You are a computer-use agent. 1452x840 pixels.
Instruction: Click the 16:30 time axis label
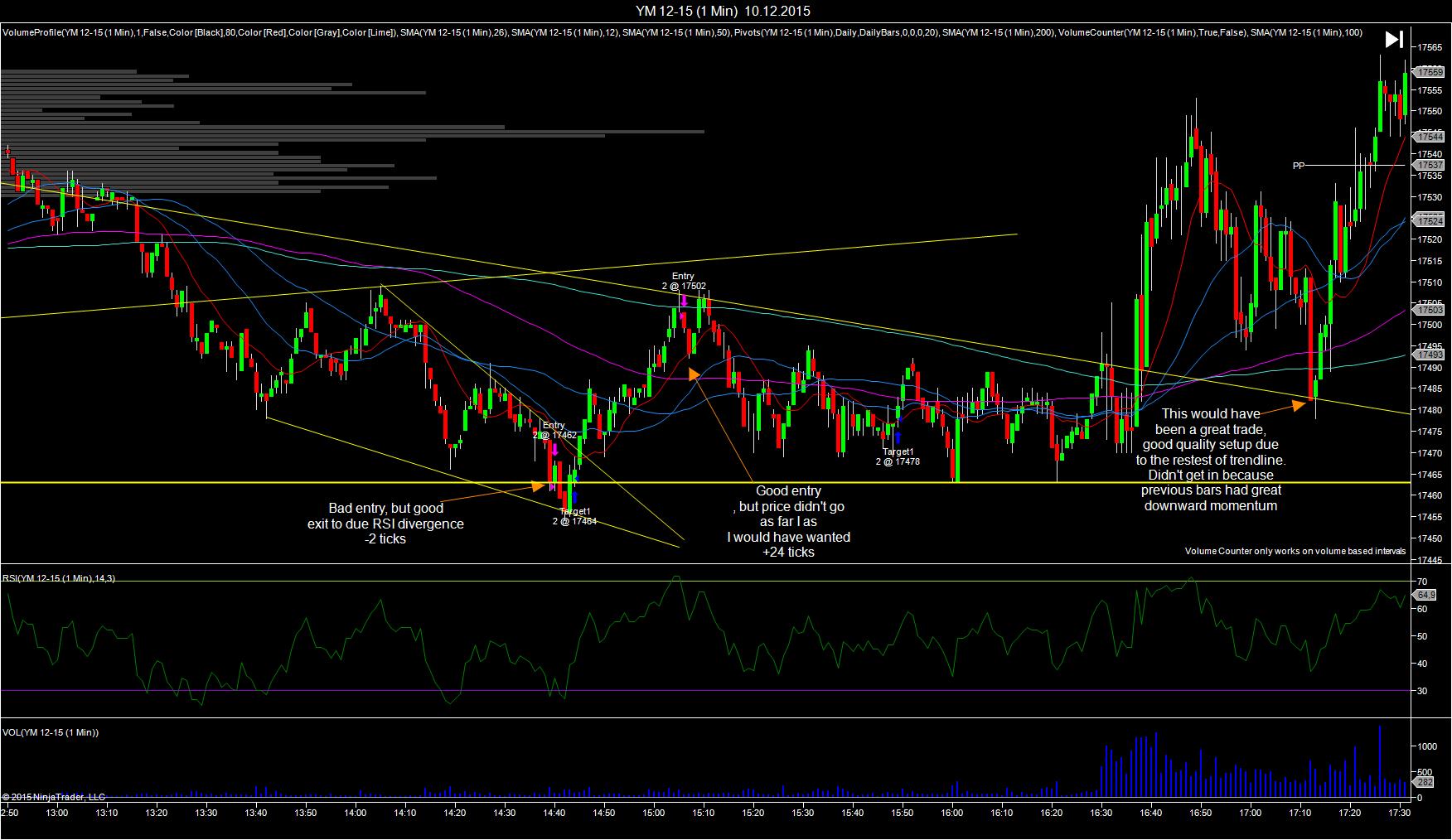point(1101,813)
